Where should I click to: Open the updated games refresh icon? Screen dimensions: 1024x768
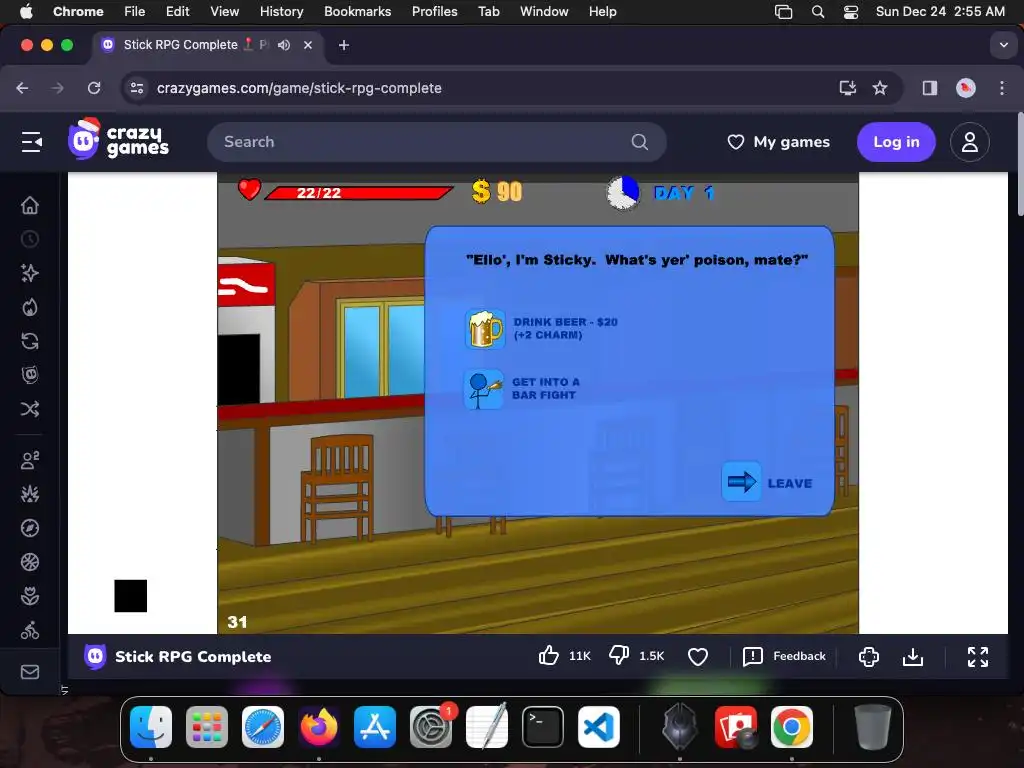[x=30, y=341]
